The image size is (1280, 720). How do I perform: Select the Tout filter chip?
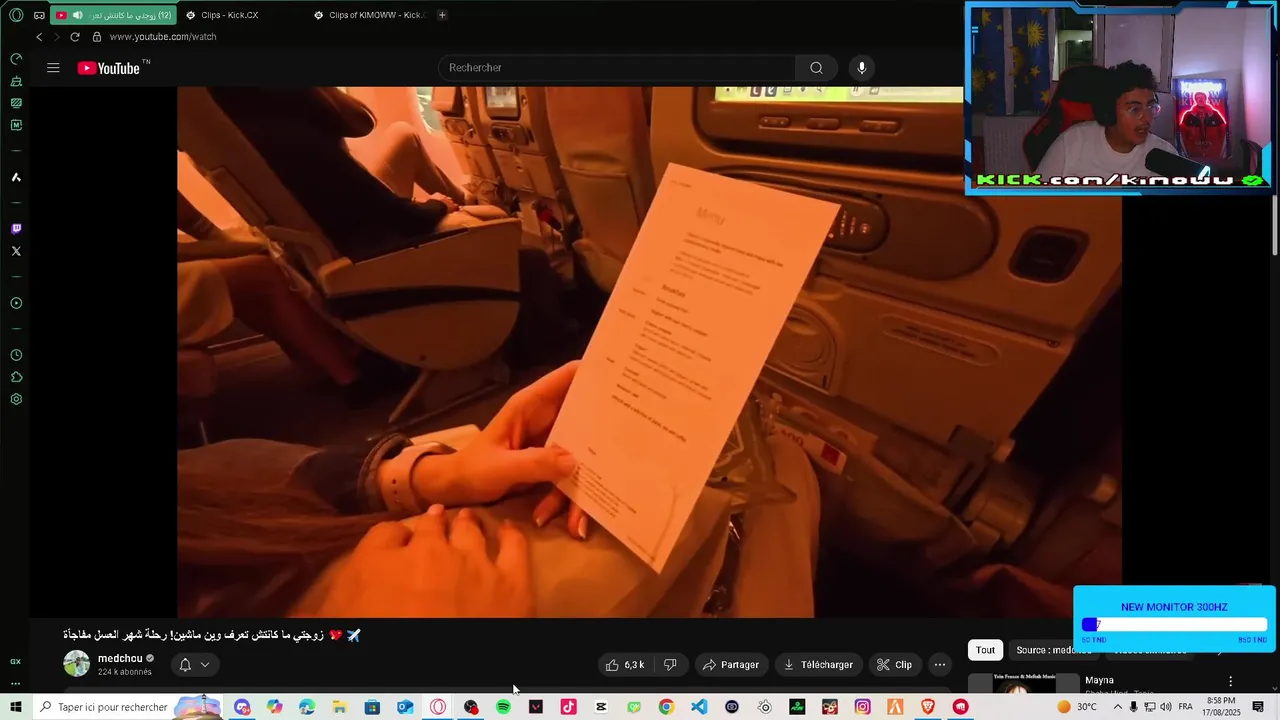point(985,650)
